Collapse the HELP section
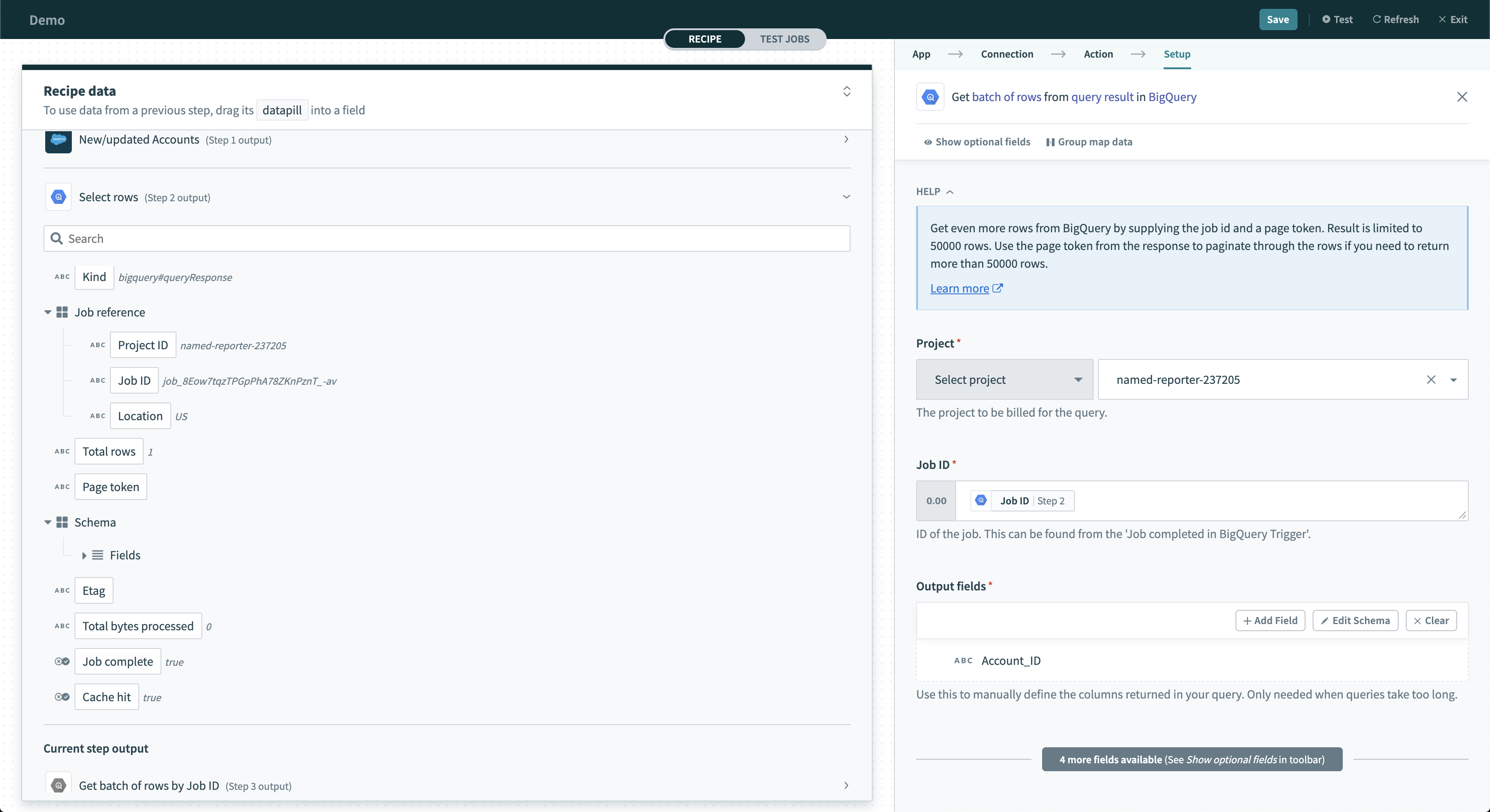The height and width of the screenshot is (812, 1490). tap(950, 191)
